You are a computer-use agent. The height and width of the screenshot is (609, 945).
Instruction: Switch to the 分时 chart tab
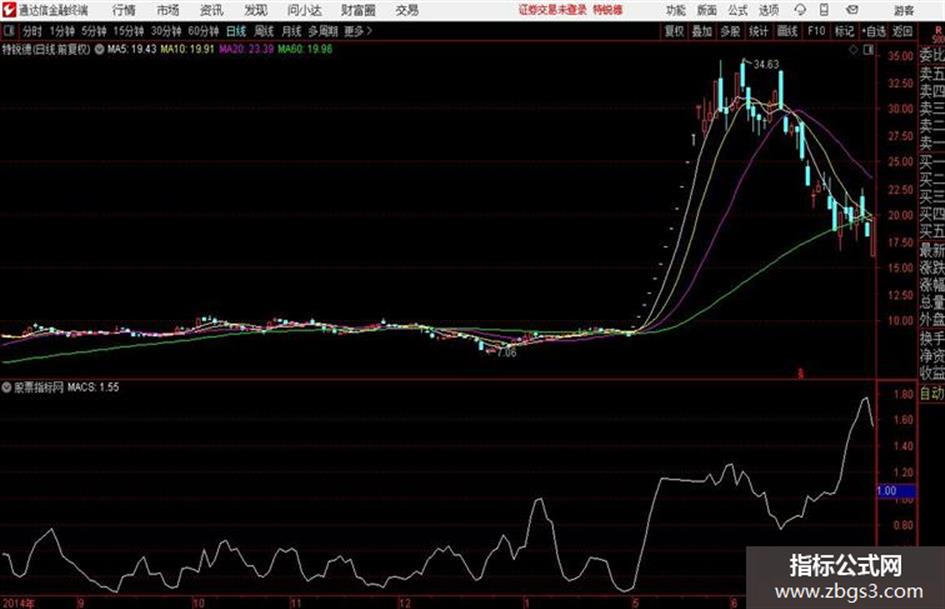[x=32, y=31]
